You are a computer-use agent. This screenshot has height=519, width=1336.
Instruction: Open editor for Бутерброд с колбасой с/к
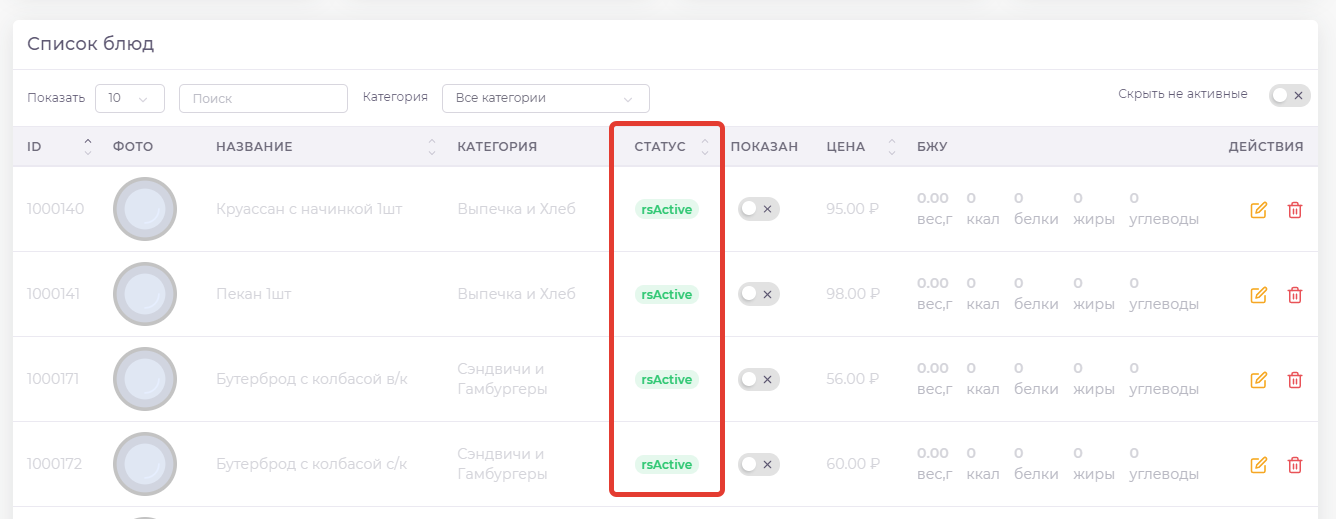(x=1258, y=465)
